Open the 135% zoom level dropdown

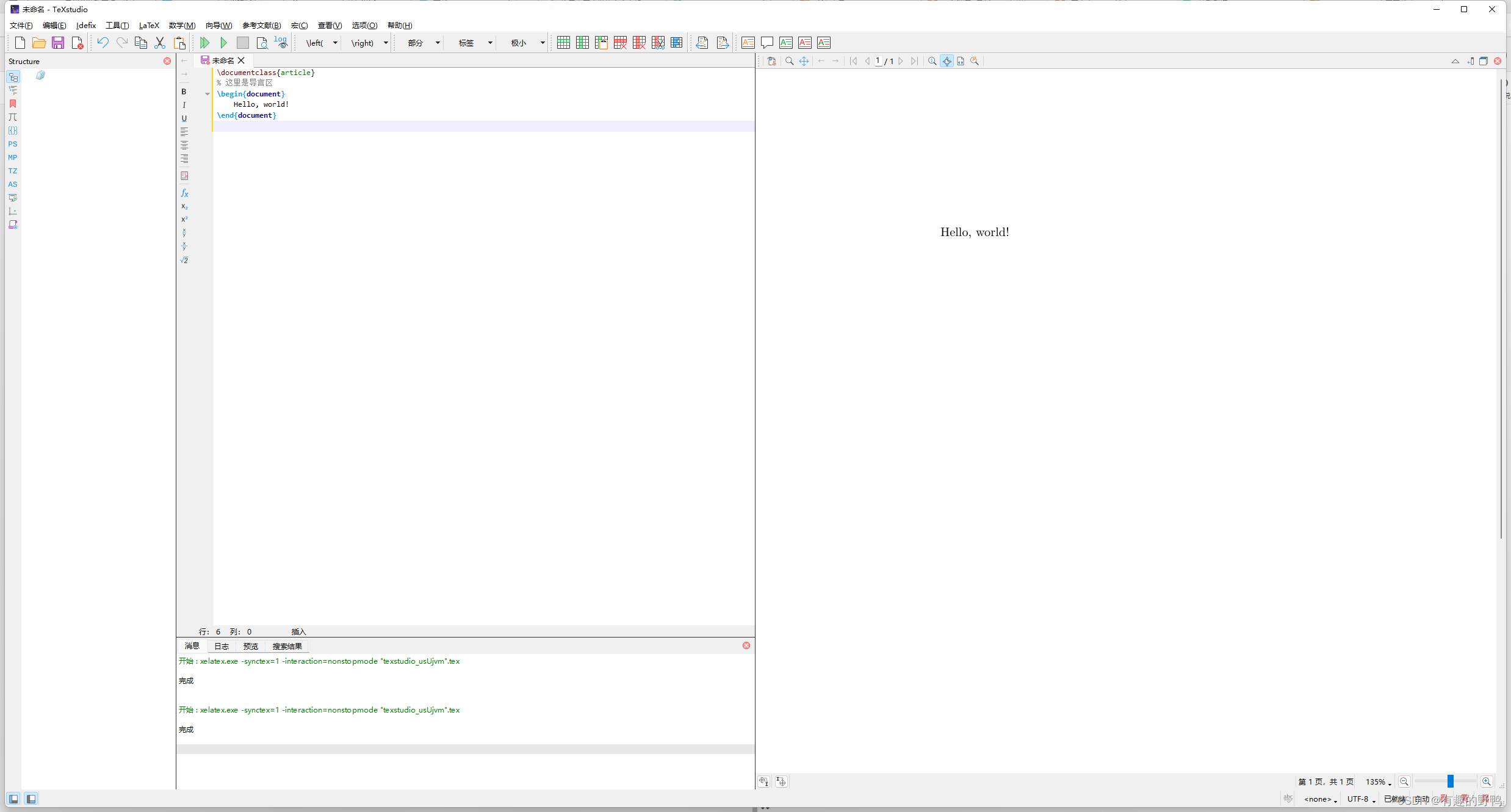(x=1379, y=781)
